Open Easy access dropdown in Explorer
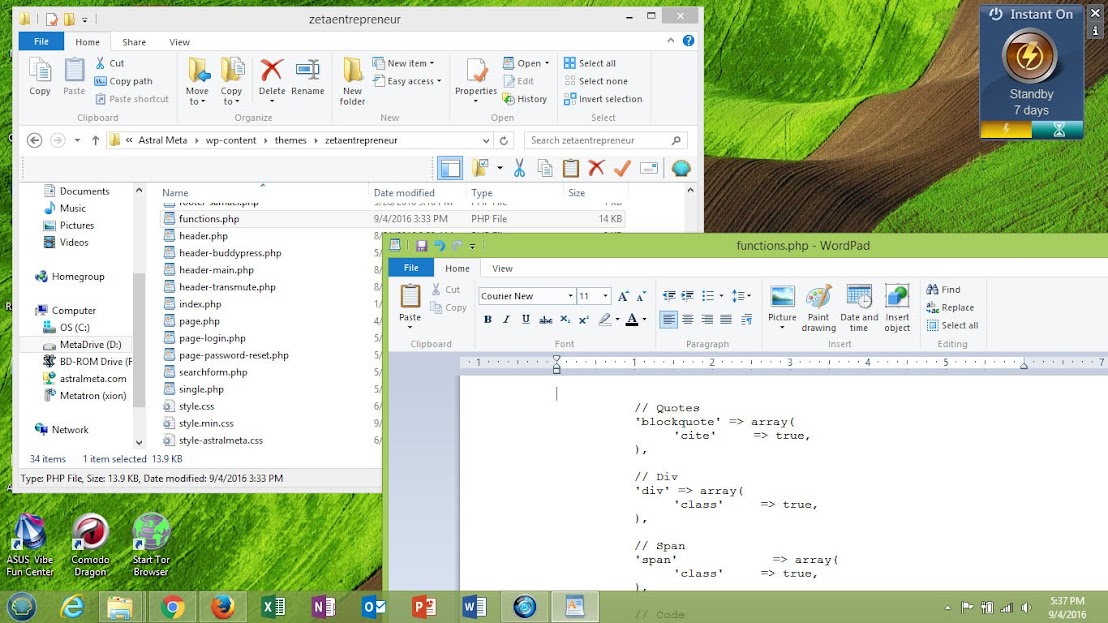Screen dimensions: 1108x623 pos(407,81)
